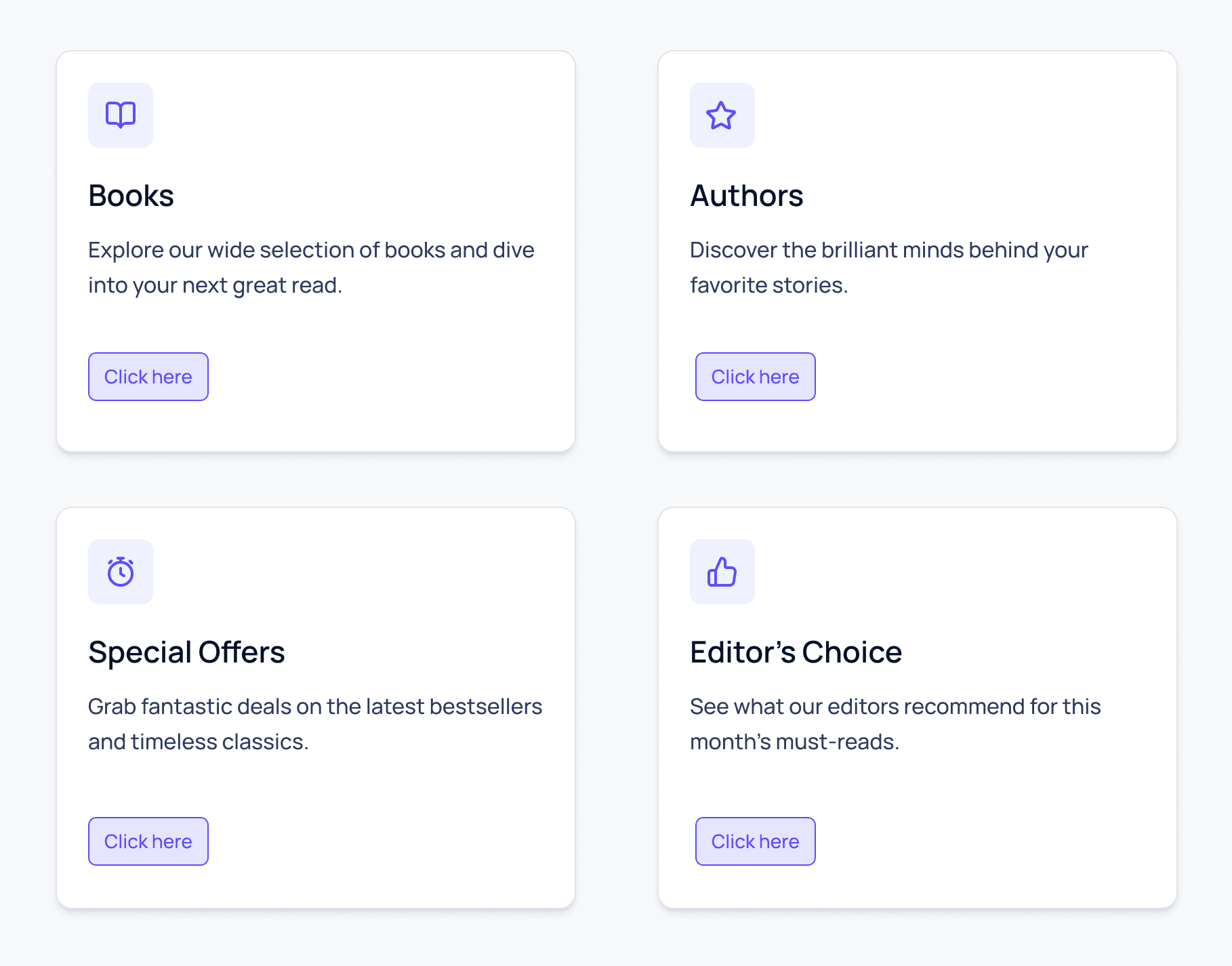Image resolution: width=1232 pixels, height=966 pixels.
Task: Click the star icon for Authors
Action: click(x=721, y=115)
